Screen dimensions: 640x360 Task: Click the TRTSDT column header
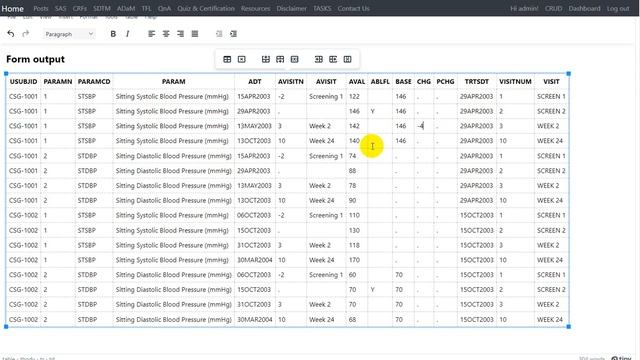(x=477, y=82)
